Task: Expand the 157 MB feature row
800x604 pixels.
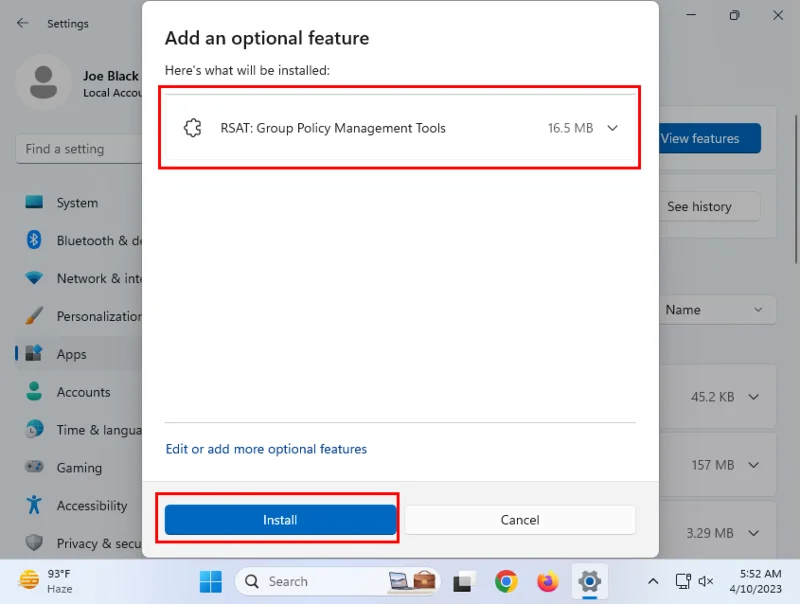Action: (x=754, y=465)
